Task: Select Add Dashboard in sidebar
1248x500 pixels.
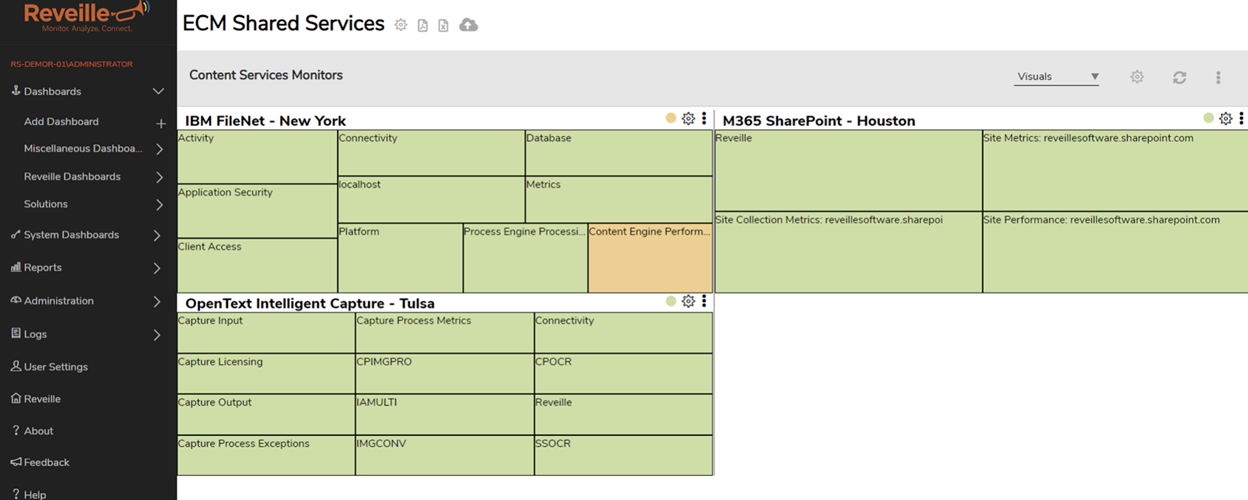Action: point(61,122)
